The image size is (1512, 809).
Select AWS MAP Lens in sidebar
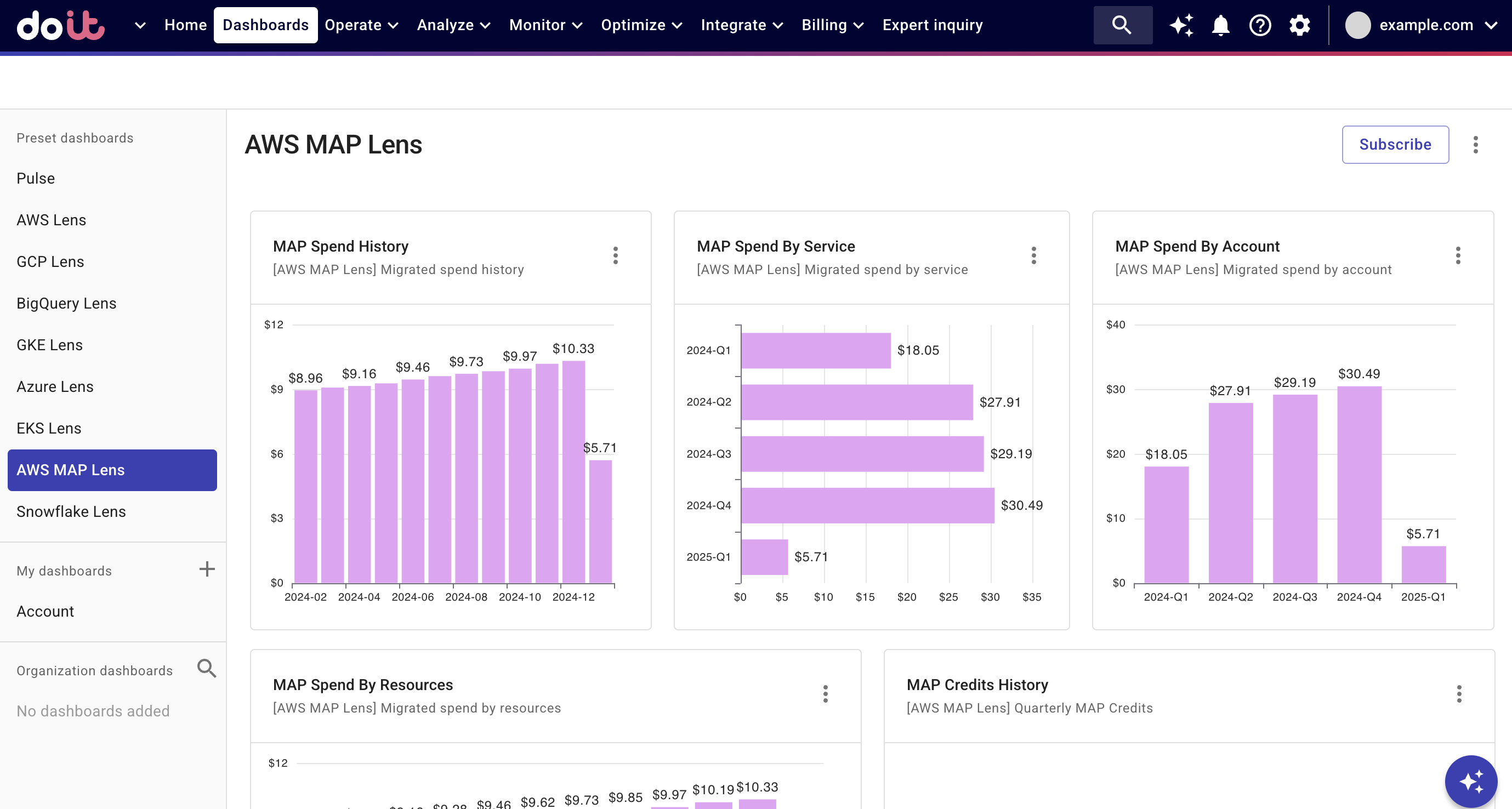pyautogui.click(x=113, y=470)
